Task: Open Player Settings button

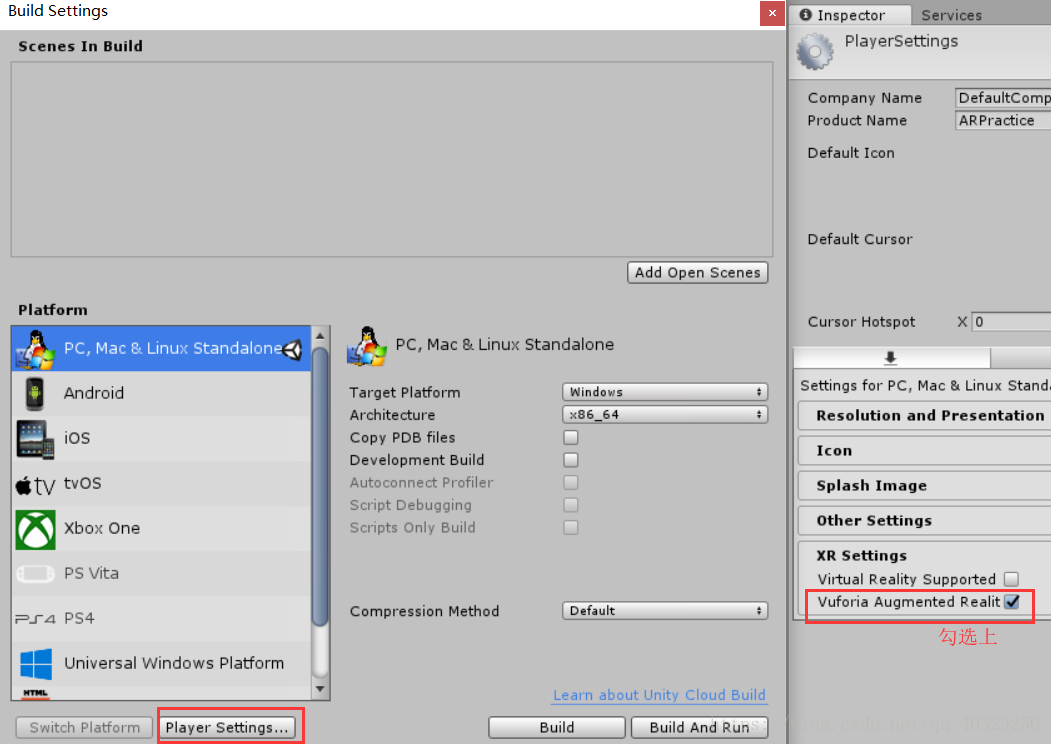Action: (x=227, y=727)
